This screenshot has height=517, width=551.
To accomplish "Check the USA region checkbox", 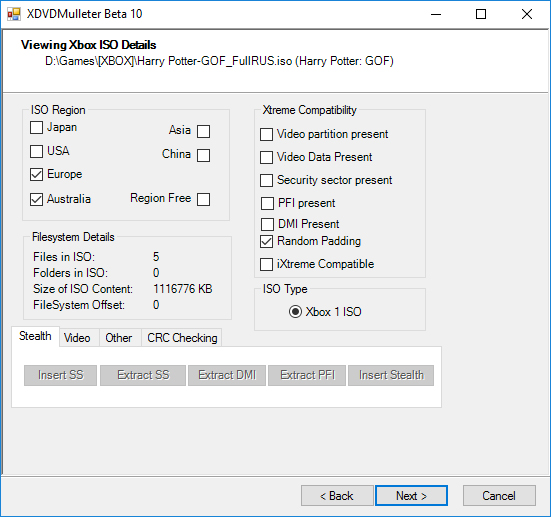I will [x=37, y=151].
